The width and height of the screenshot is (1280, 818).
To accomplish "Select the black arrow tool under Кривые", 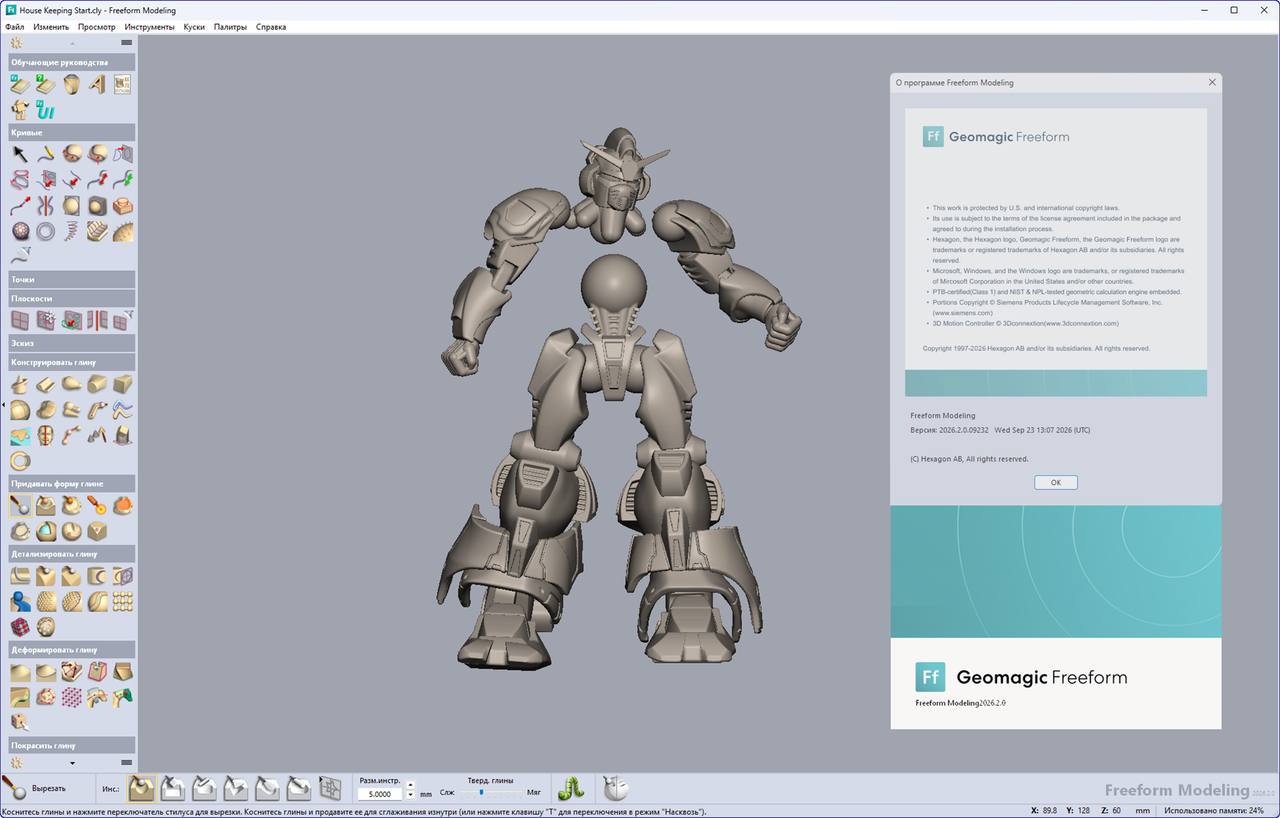I will tap(21, 154).
